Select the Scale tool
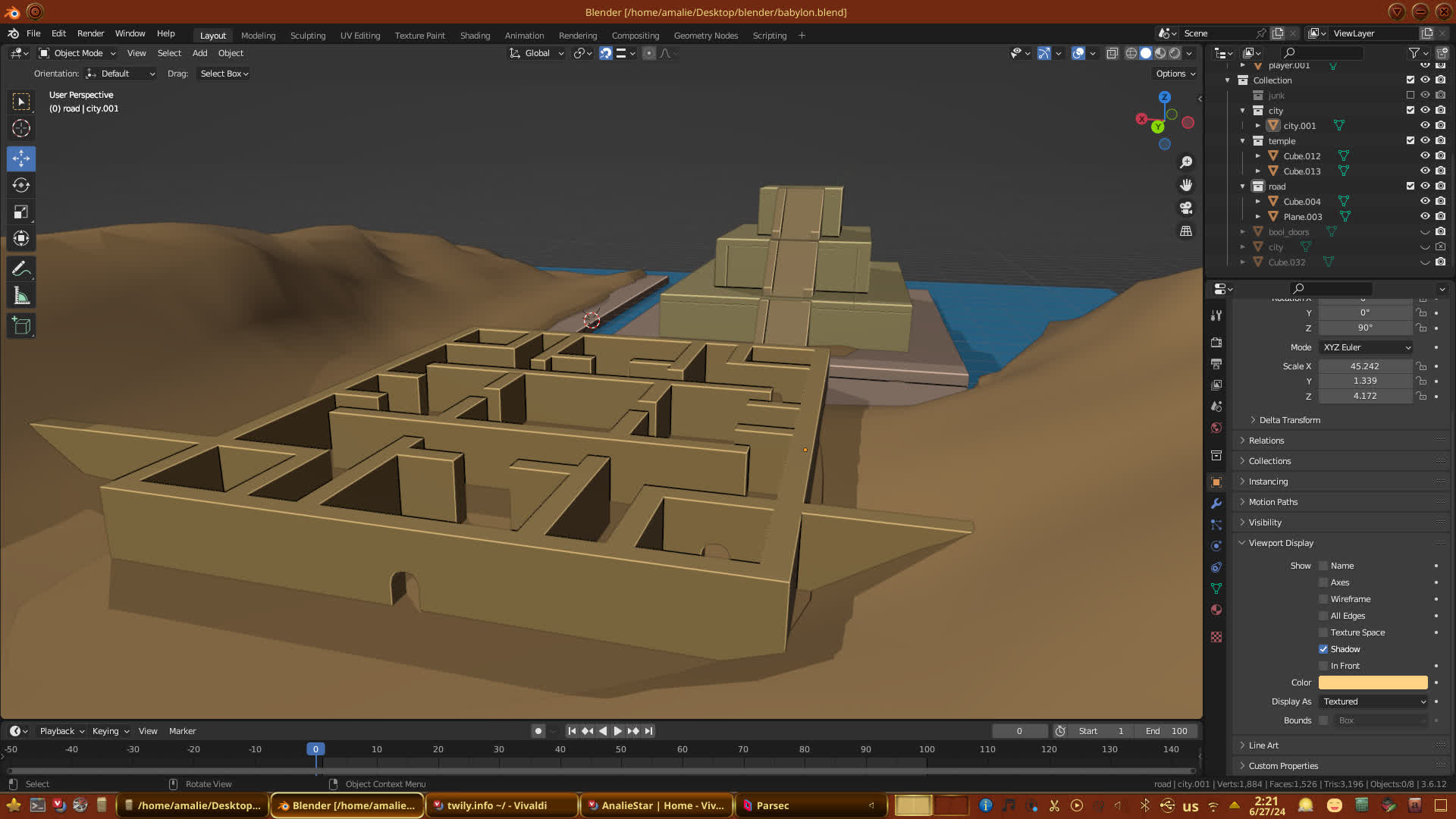The image size is (1456, 819). 21,212
